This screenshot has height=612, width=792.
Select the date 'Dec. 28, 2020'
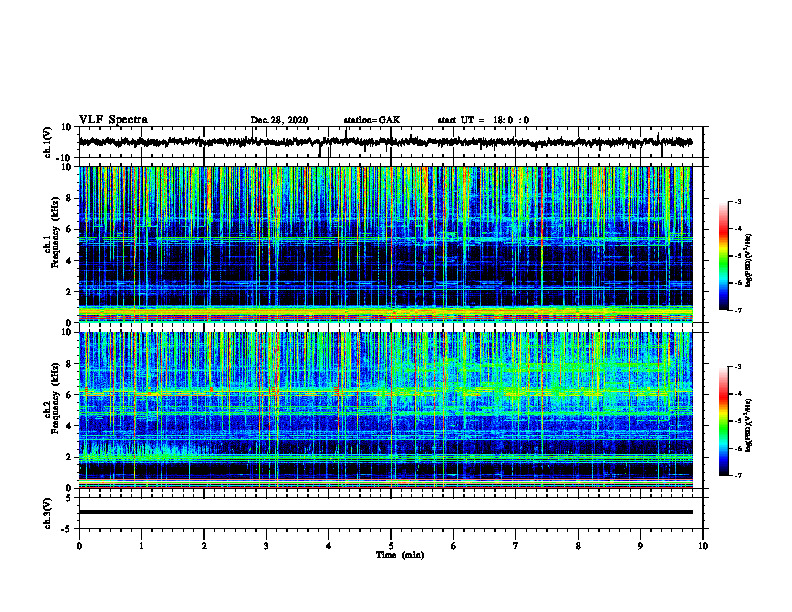point(279,120)
